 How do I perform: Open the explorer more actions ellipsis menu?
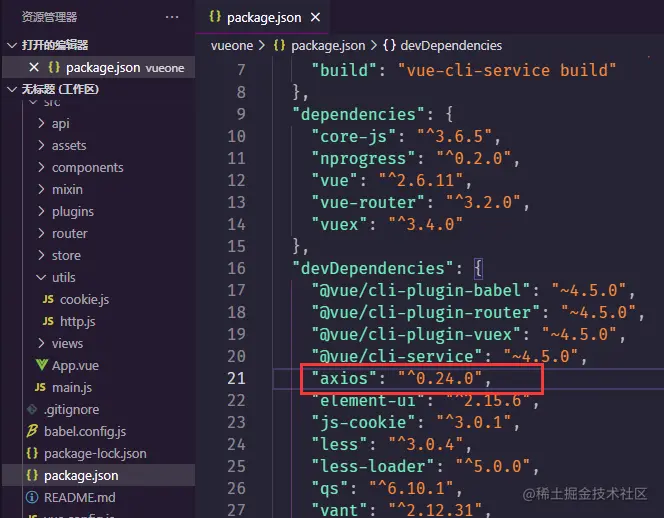tap(172, 17)
